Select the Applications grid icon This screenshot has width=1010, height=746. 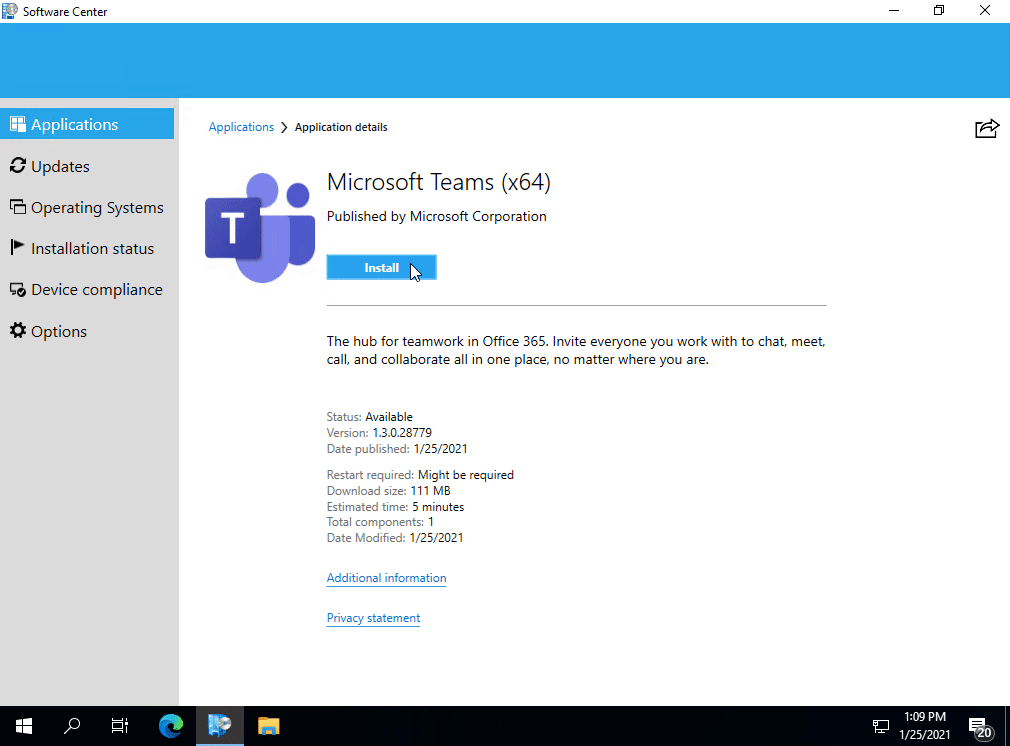[17, 123]
